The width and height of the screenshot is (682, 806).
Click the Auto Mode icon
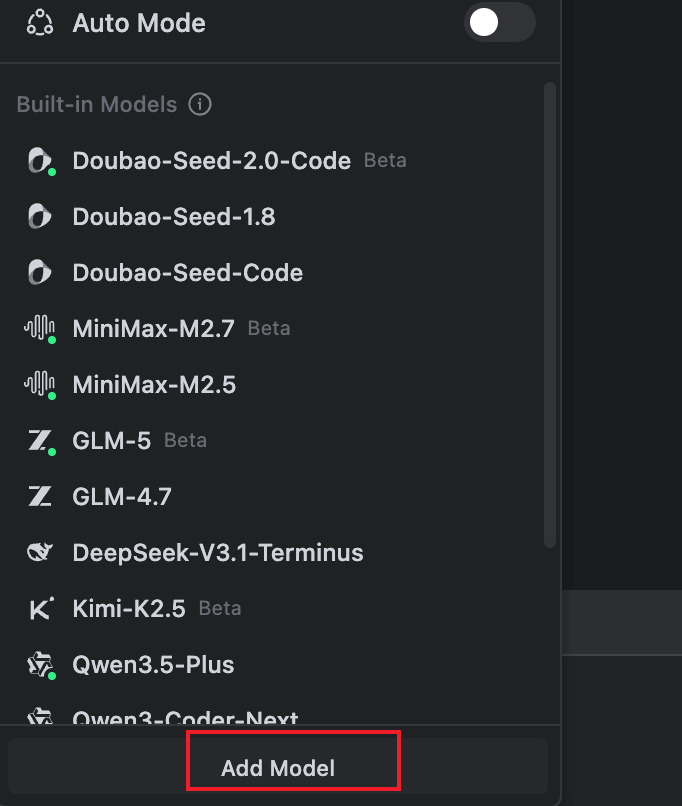pyautogui.click(x=40, y=23)
